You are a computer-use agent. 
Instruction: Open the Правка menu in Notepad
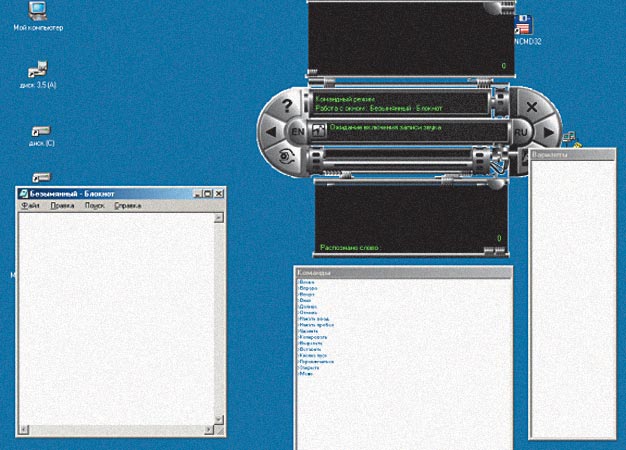pyautogui.click(x=62, y=205)
